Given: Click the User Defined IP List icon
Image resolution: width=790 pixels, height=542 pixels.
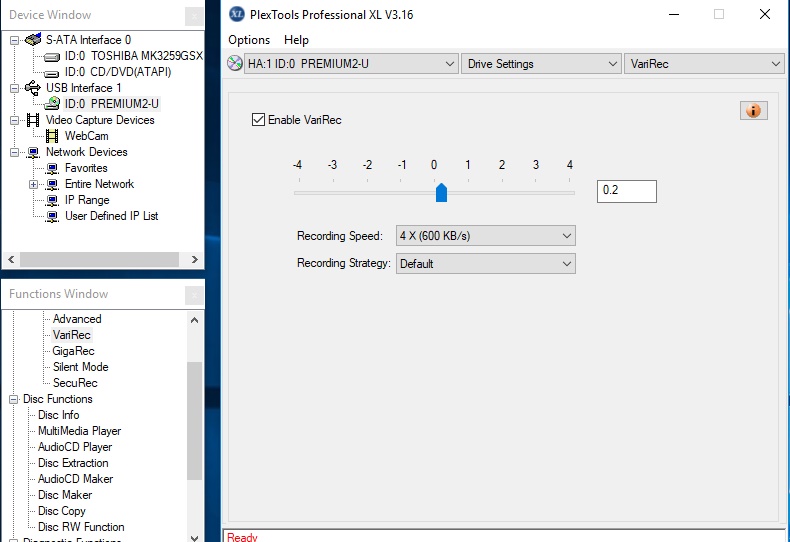Looking at the screenshot, I should coord(52,217).
